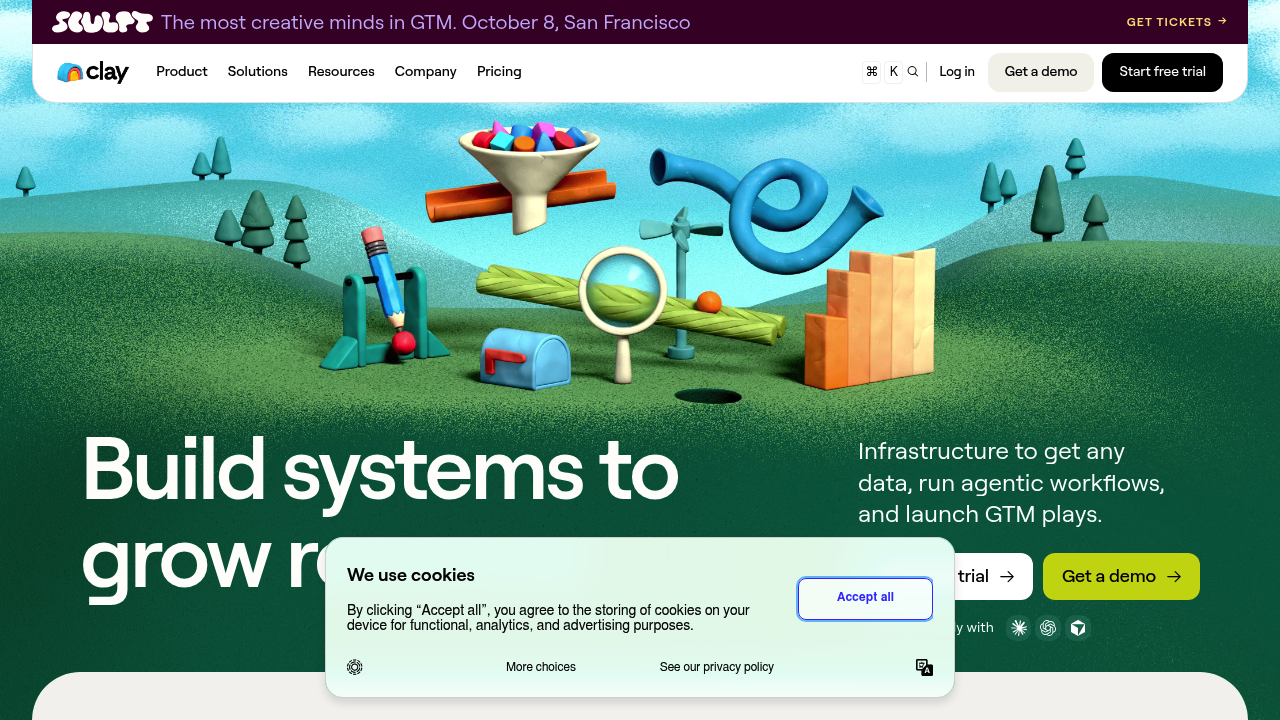1280x720 pixels.
Task: Open search with the magnifier icon
Action: [x=912, y=72]
